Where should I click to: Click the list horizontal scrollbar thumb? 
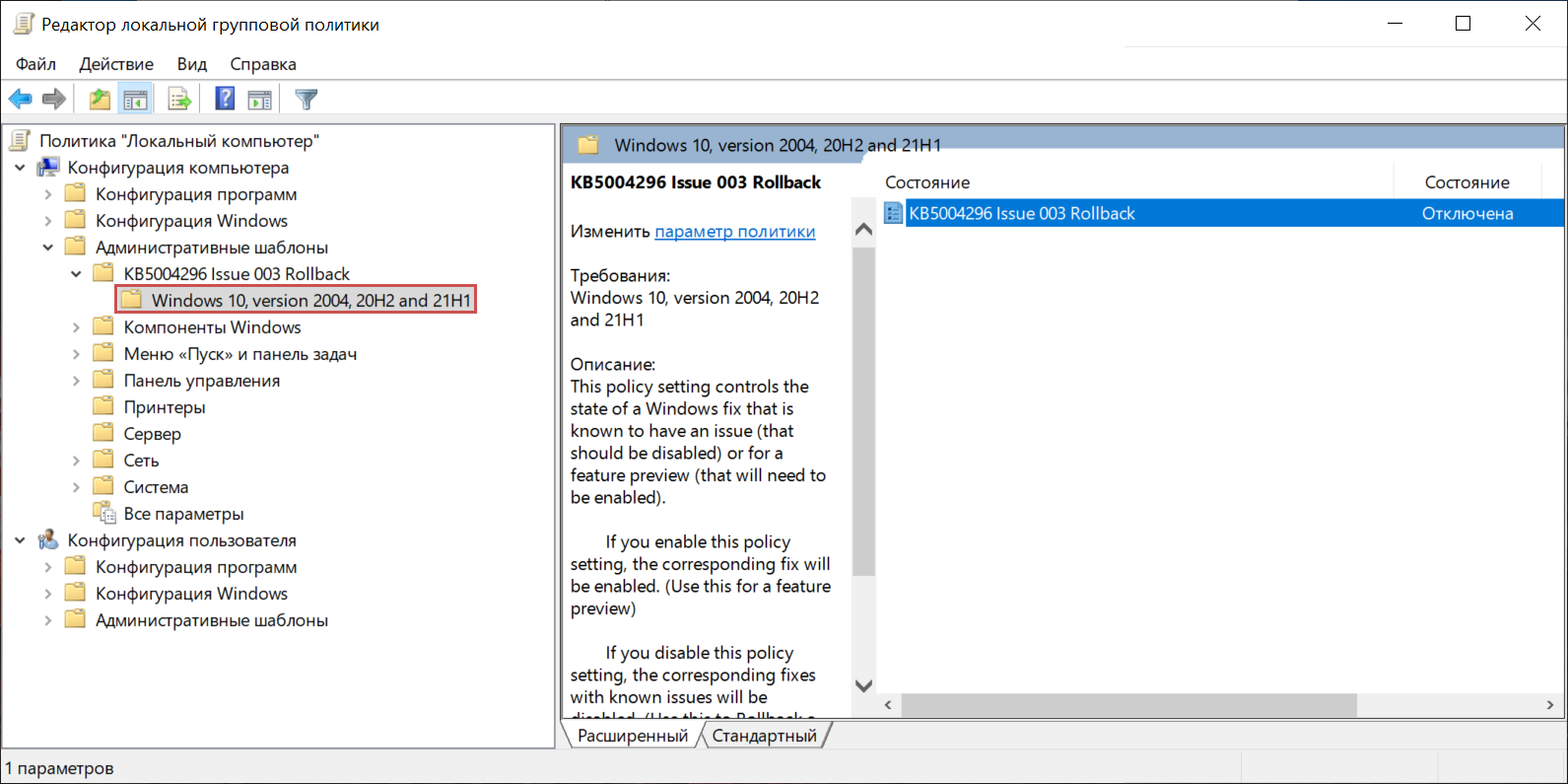pos(1128,705)
